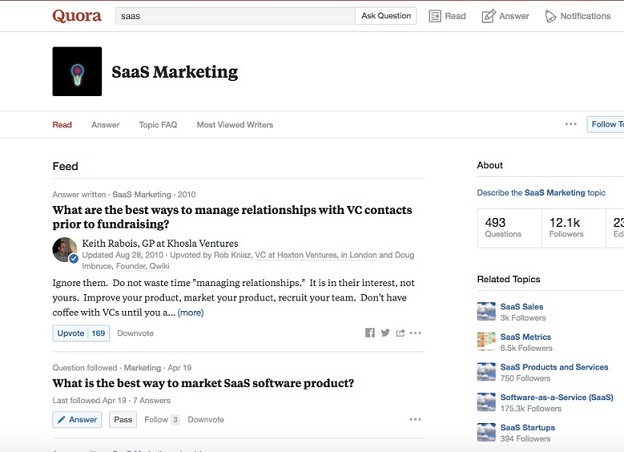The image size is (624, 452).
Task: Click the SaaS Marketing page title
Action: click(175, 72)
